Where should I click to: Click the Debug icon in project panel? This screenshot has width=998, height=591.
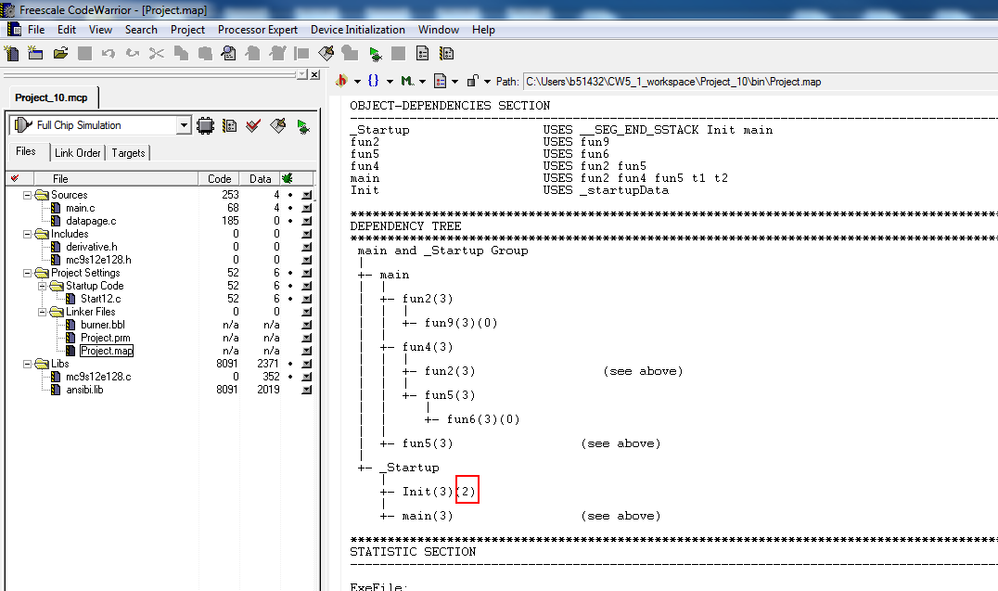303,126
